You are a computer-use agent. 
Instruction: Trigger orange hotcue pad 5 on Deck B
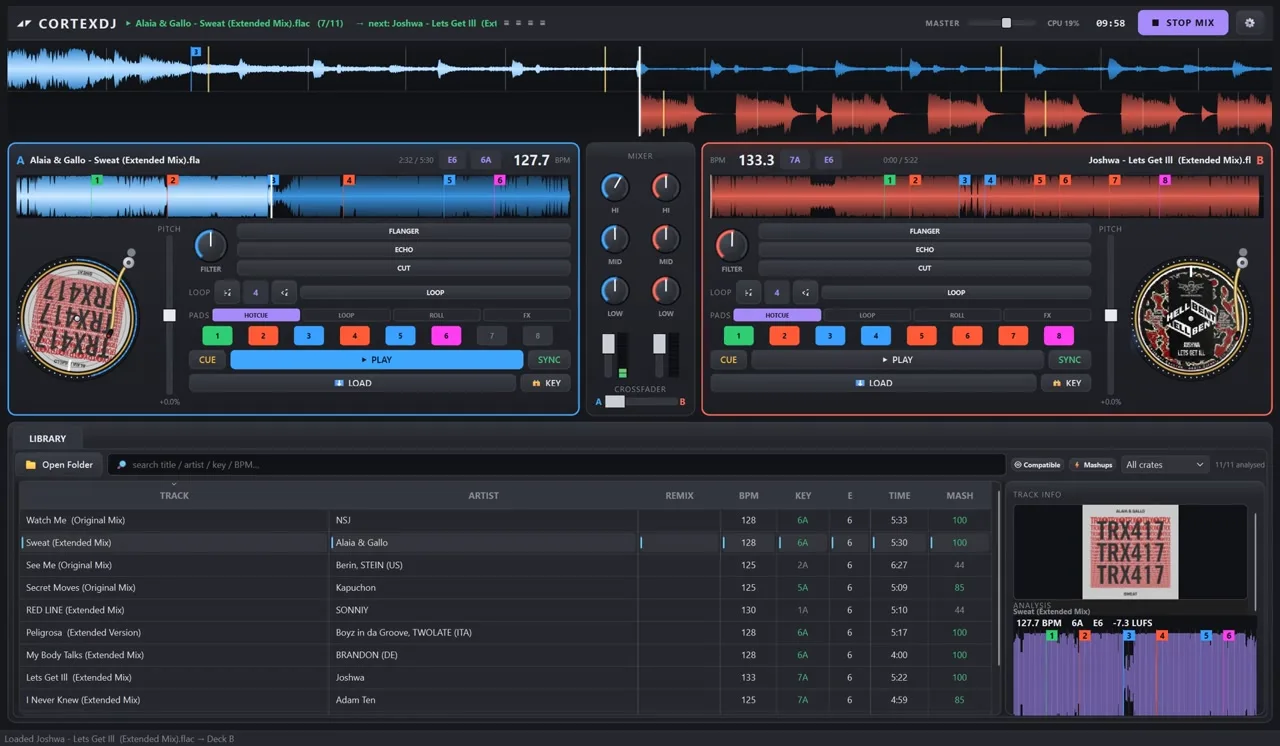921,336
